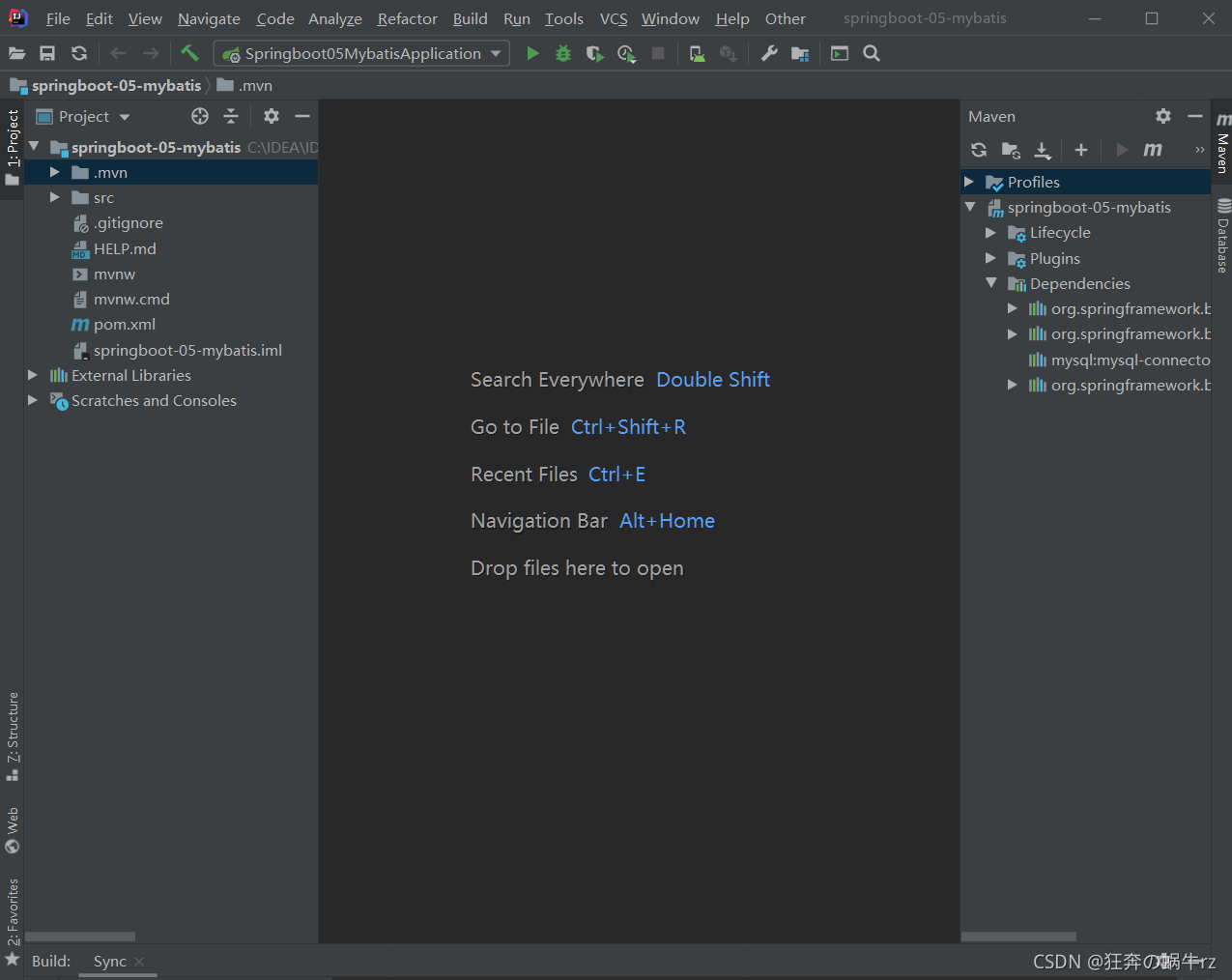Open the Tools menu
This screenshot has height=980, width=1232.
[563, 19]
